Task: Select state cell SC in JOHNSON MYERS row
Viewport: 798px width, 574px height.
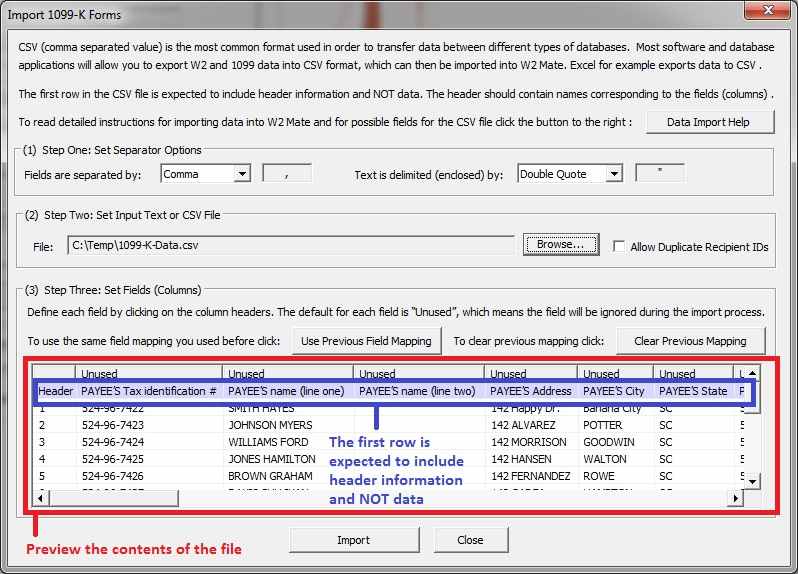Action: (693, 425)
